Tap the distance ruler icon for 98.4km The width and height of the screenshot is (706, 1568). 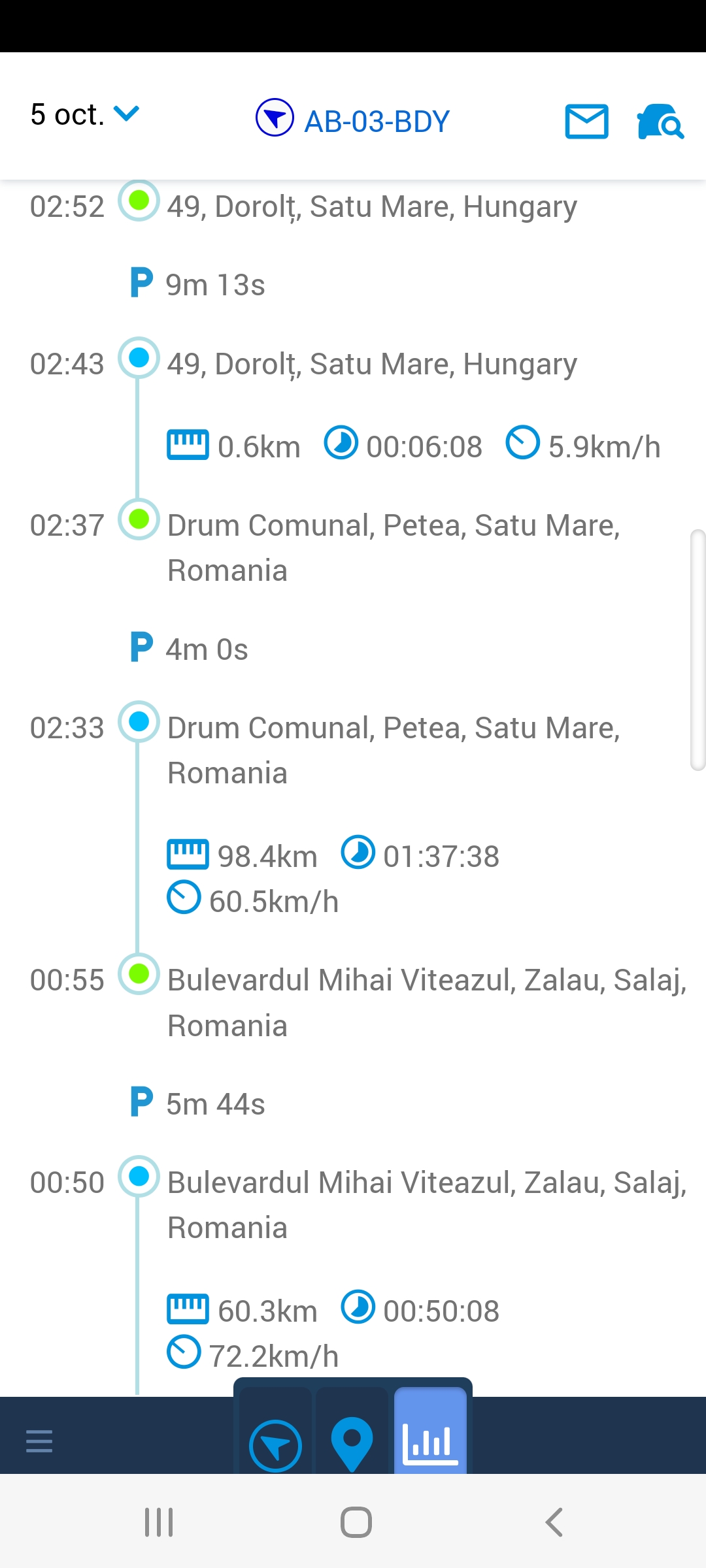tap(188, 855)
